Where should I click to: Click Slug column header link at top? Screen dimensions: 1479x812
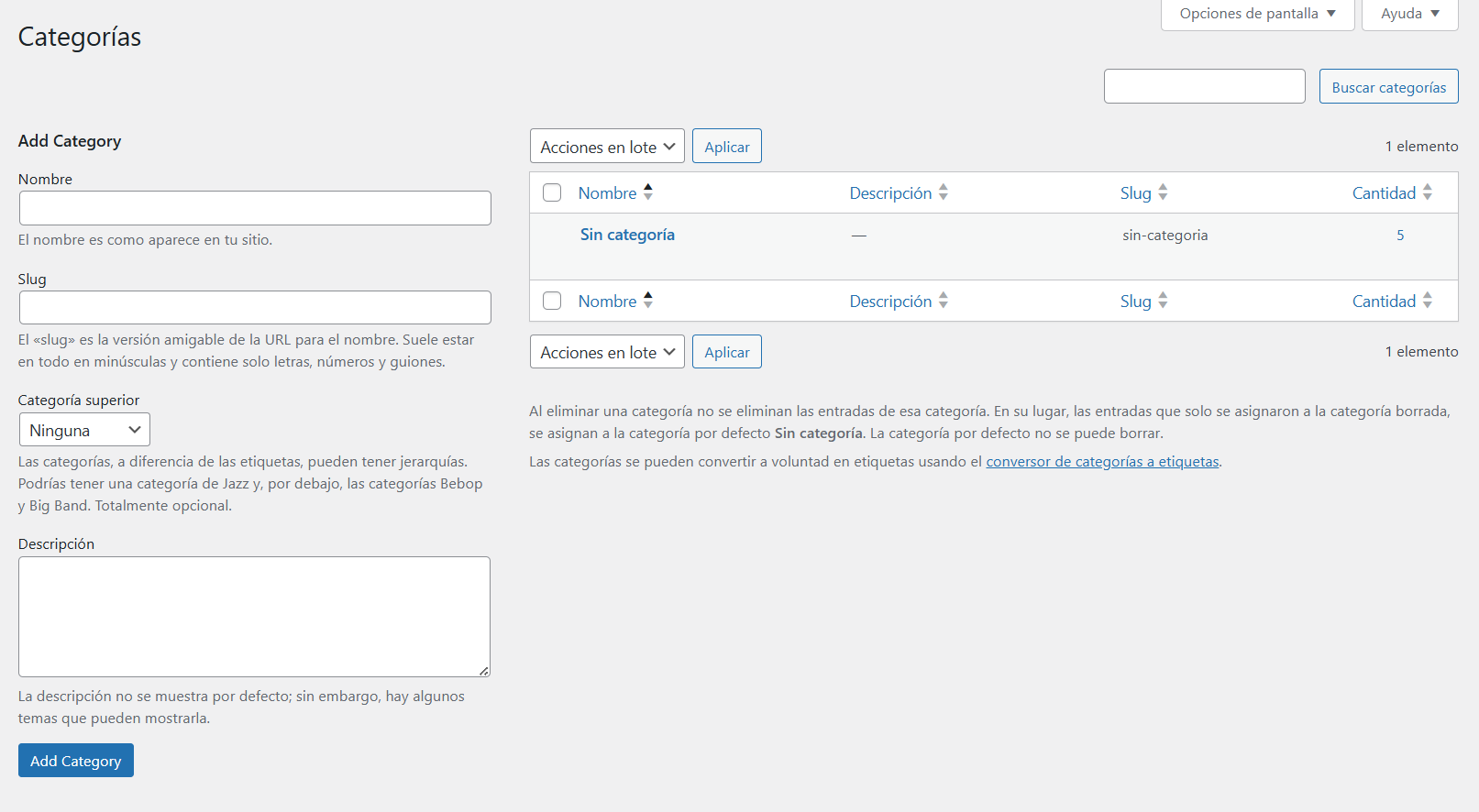tap(1135, 193)
